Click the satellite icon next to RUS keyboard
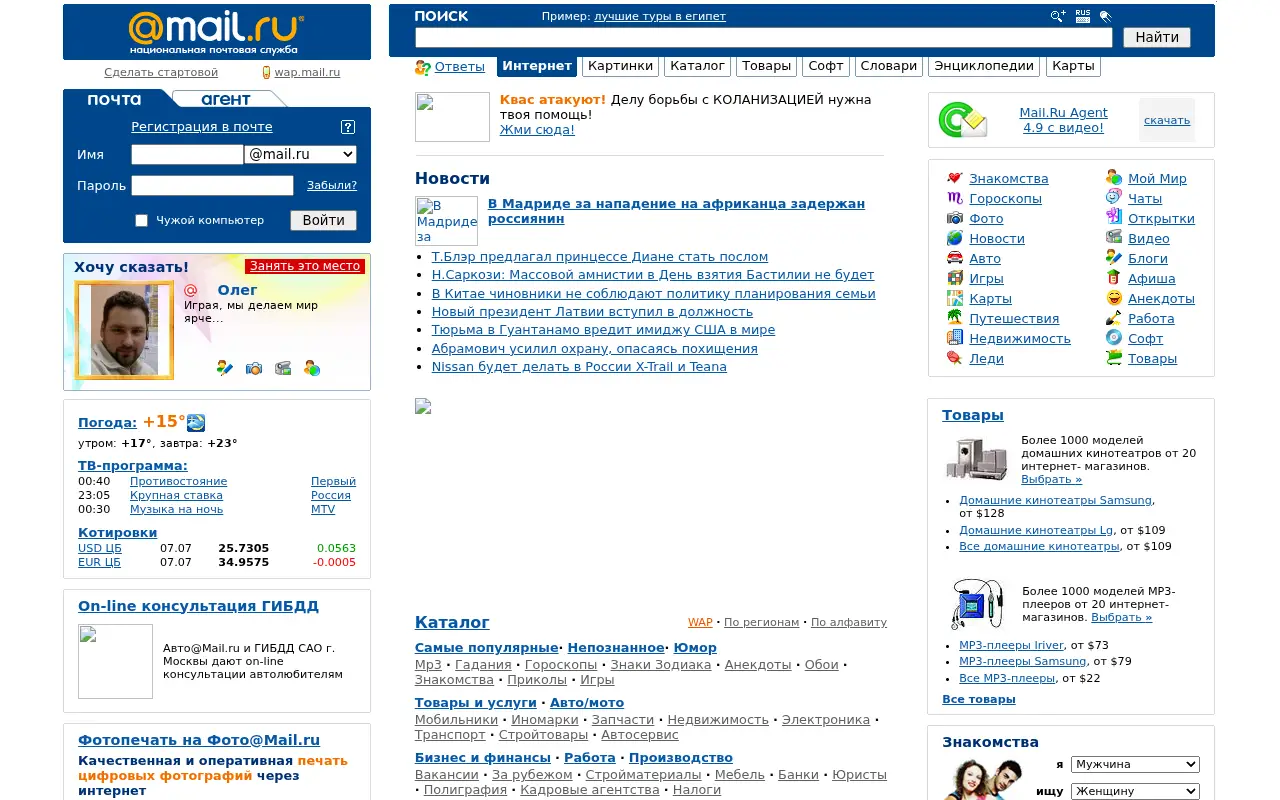Image resolution: width=1280 pixels, height=800 pixels. (x=1106, y=16)
